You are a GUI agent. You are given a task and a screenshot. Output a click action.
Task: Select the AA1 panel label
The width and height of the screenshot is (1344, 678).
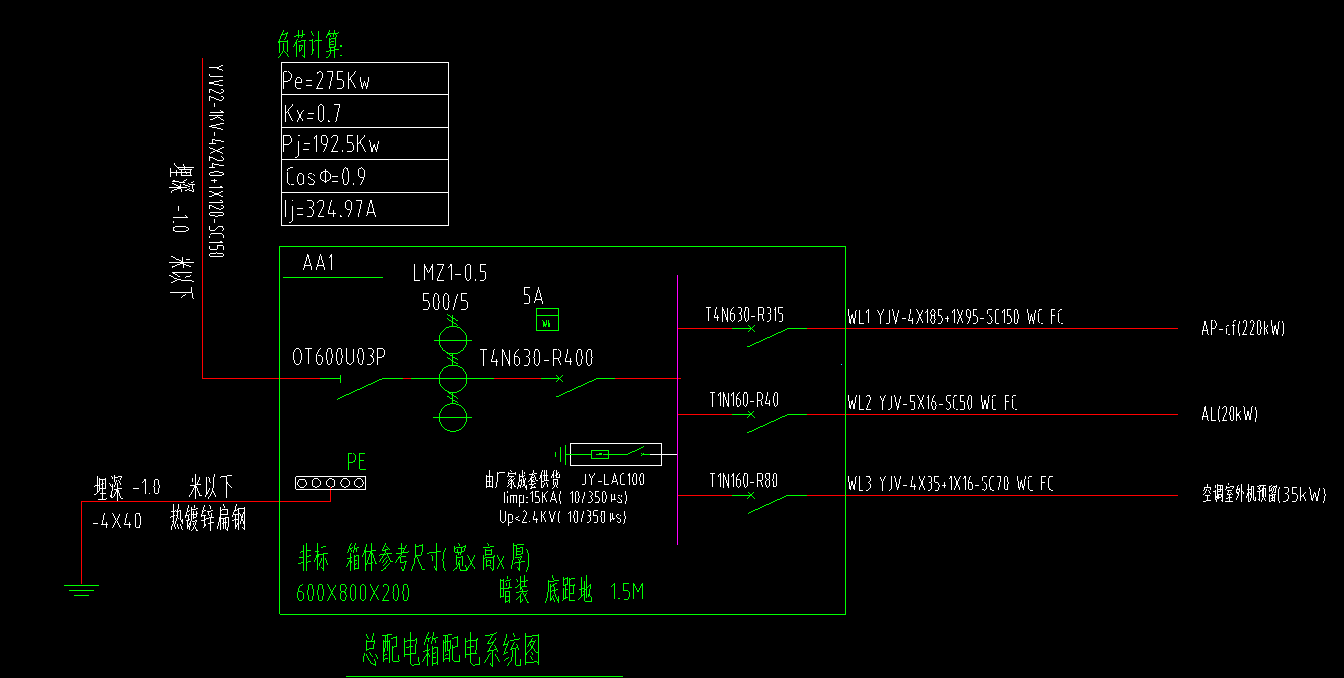pos(318,263)
